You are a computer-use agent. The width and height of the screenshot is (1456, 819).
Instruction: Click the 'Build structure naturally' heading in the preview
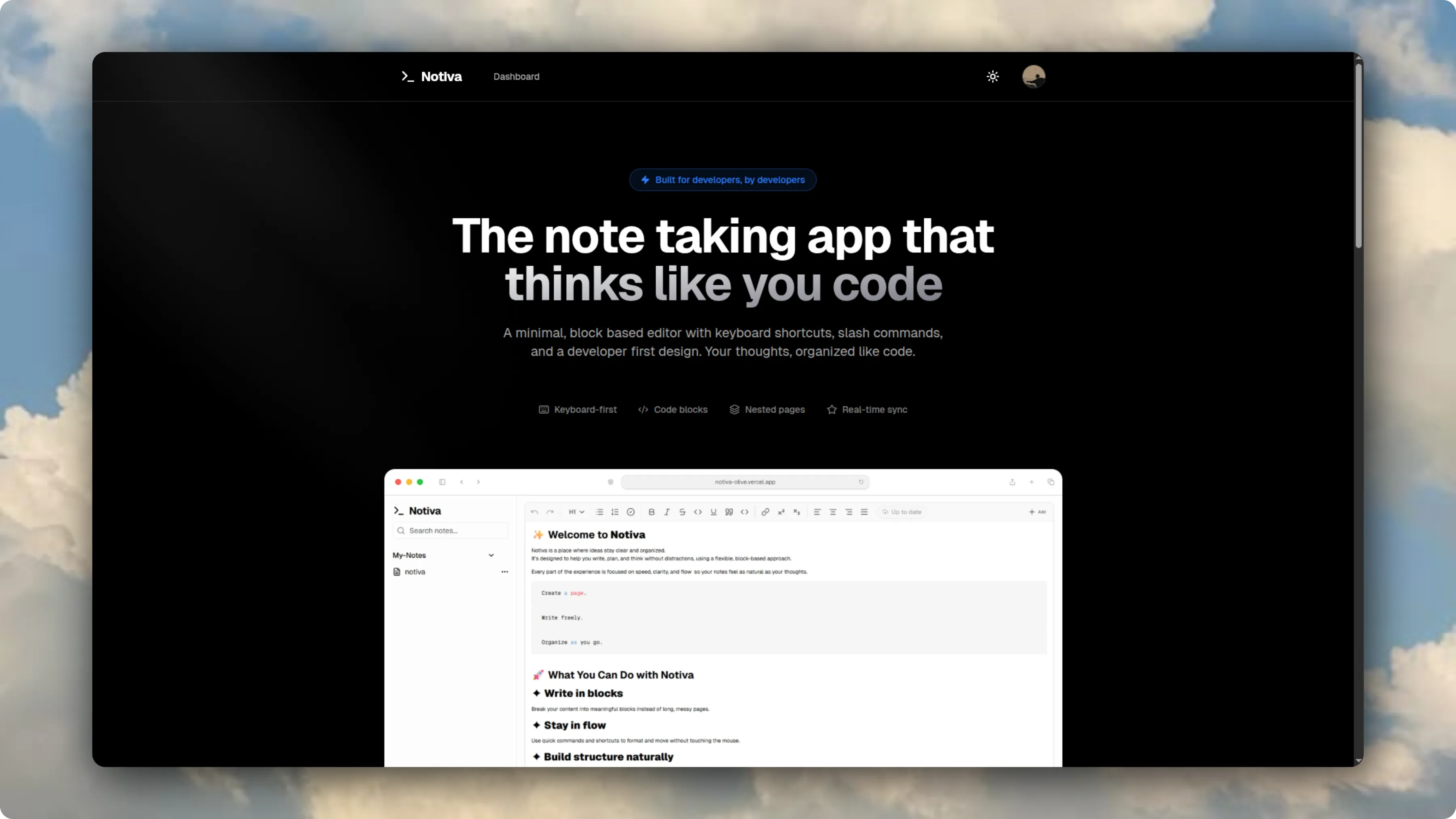[x=603, y=757]
